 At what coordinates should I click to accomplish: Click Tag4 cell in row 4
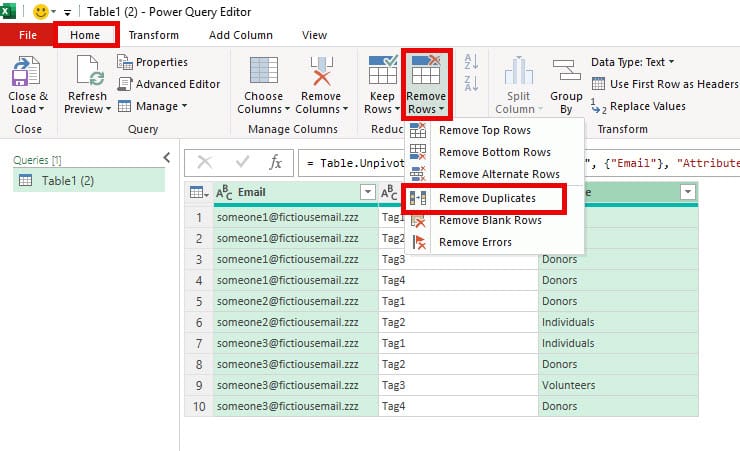coord(458,280)
